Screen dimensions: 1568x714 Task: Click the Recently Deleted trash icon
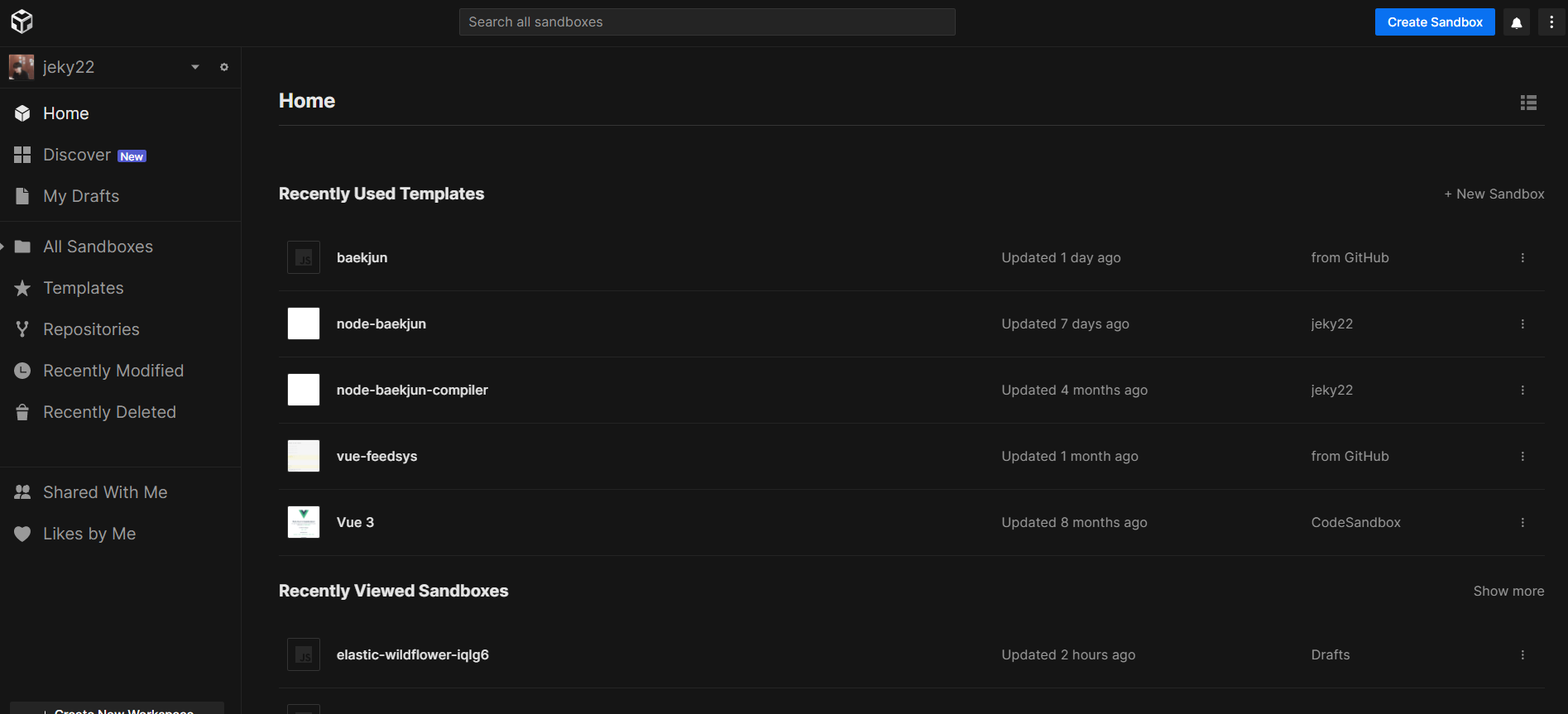(x=22, y=412)
